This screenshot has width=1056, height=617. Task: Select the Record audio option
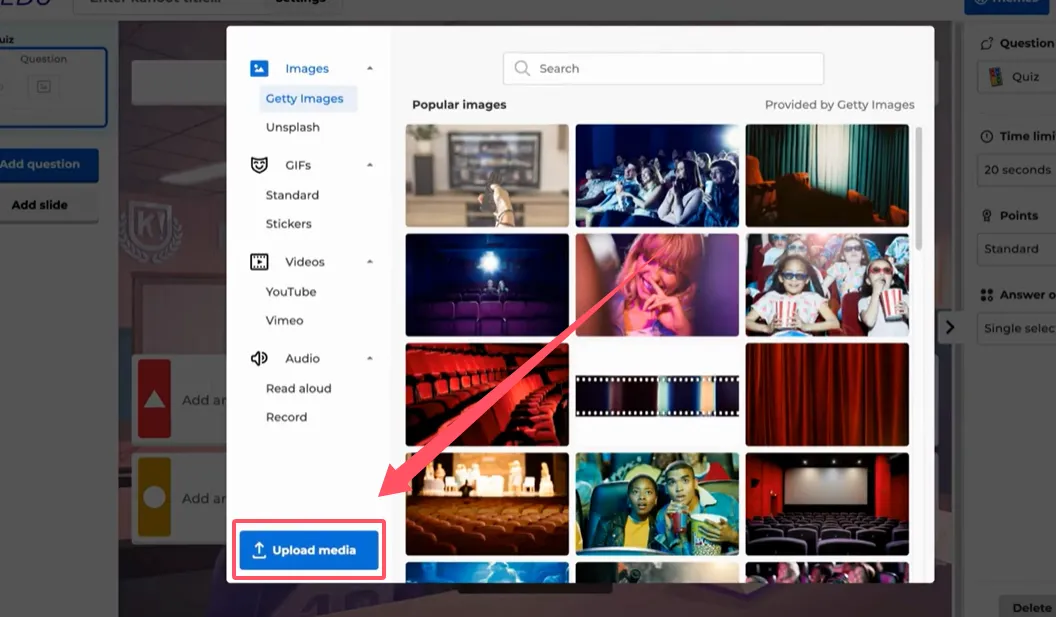pos(287,417)
